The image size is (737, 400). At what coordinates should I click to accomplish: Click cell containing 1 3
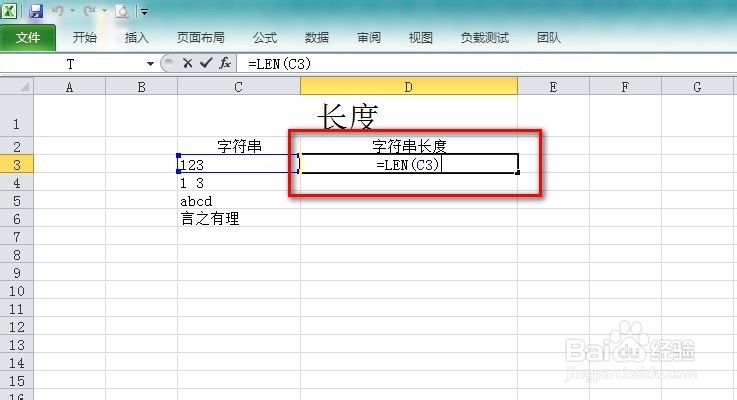(239, 182)
